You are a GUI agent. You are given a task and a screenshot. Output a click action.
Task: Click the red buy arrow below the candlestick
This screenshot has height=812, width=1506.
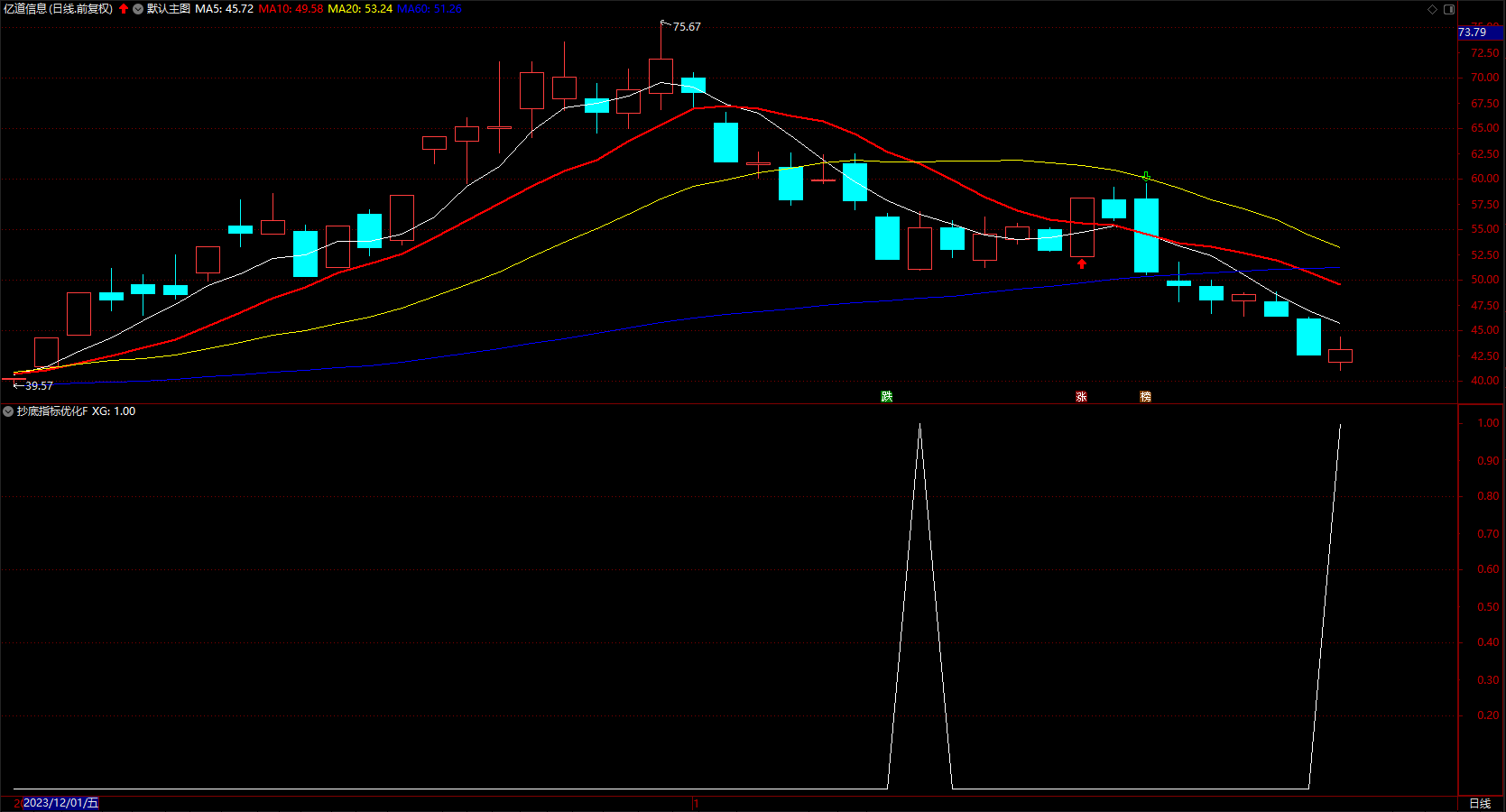tap(1082, 263)
